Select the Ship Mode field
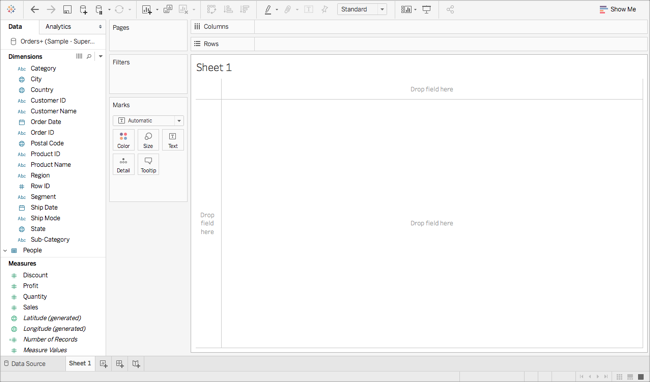Image resolution: width=650 pixels, height=382 pixels. (45, 218)
